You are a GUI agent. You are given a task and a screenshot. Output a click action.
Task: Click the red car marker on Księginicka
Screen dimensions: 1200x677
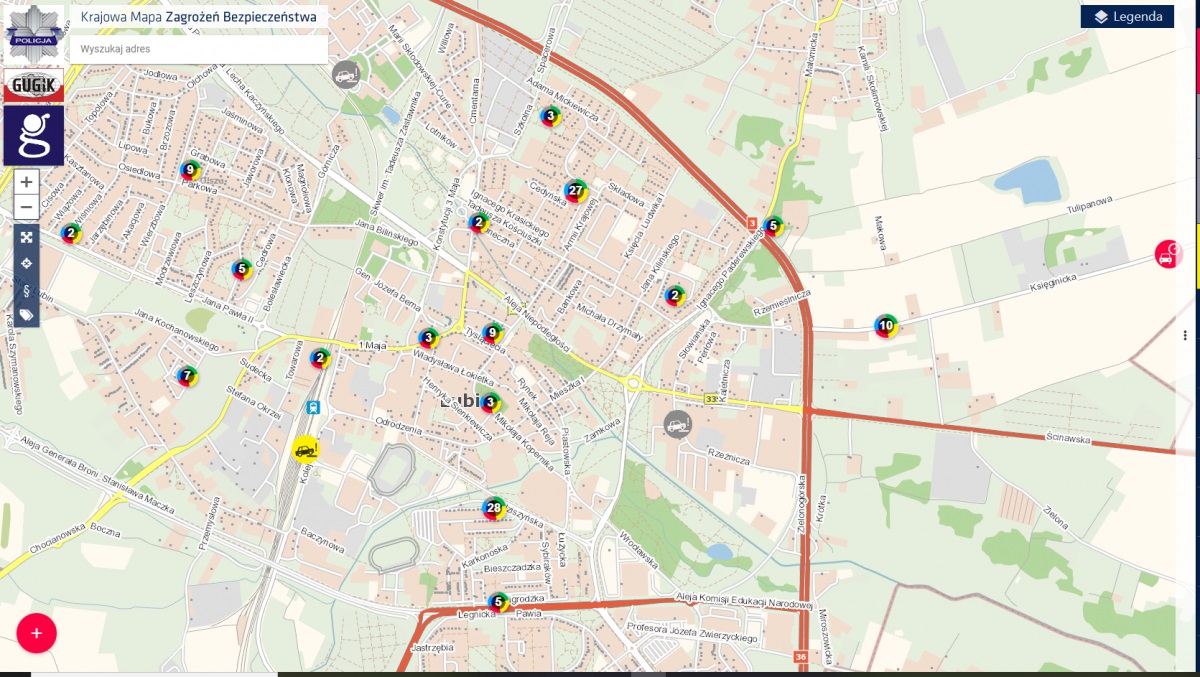tap(1167, 254)
